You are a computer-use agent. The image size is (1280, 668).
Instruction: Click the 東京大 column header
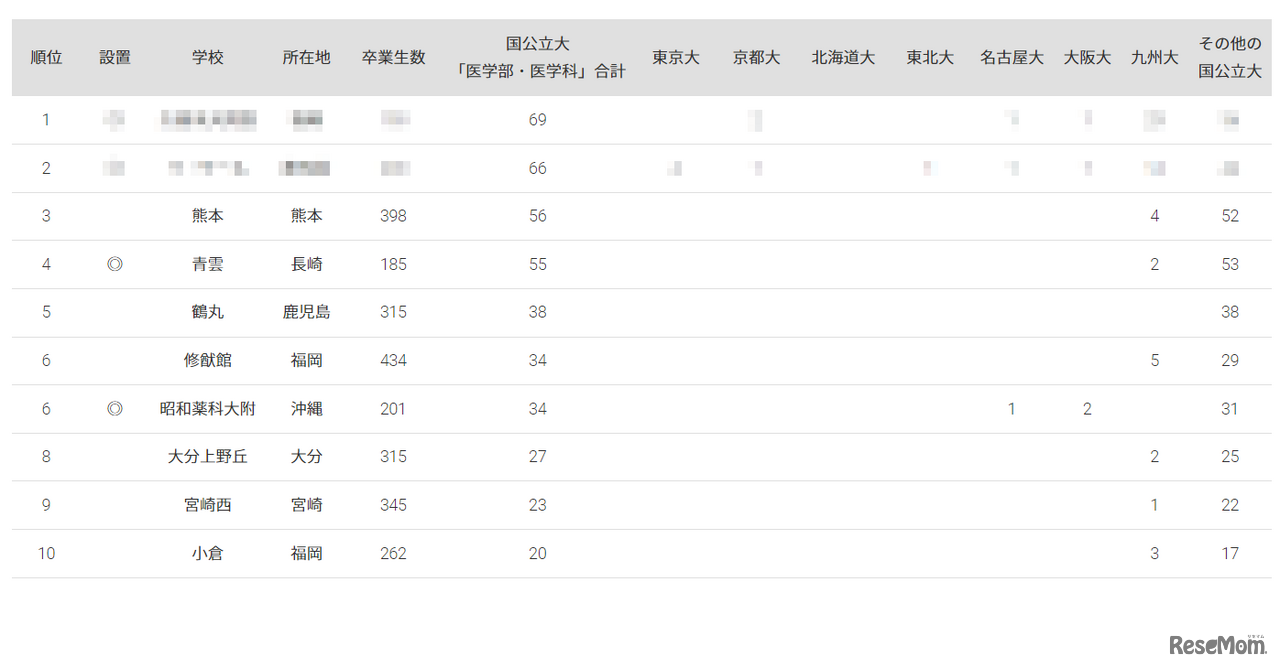(x=675, y=57)
